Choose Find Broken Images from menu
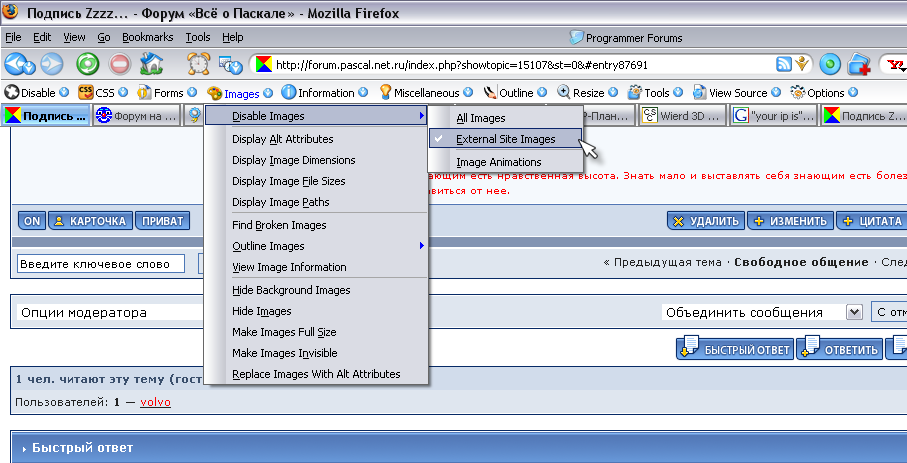The height and width of the screenshot is (463, 907). point(279,225)
